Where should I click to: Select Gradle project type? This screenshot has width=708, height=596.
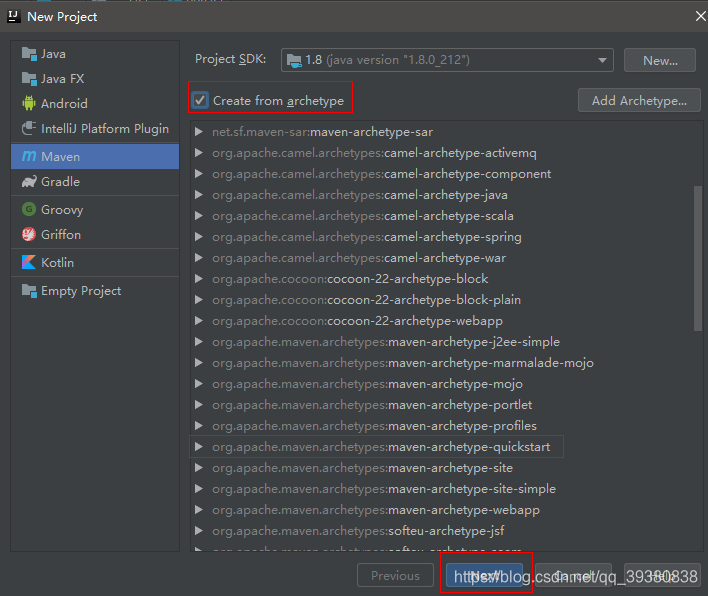click(x=95, y=182)
